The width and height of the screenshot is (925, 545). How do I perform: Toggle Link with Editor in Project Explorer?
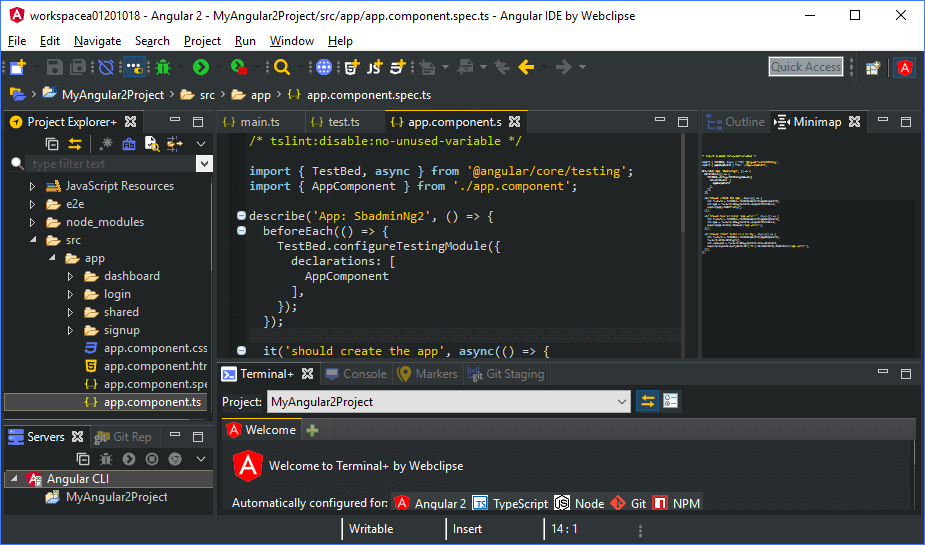(x=74, y=144)
